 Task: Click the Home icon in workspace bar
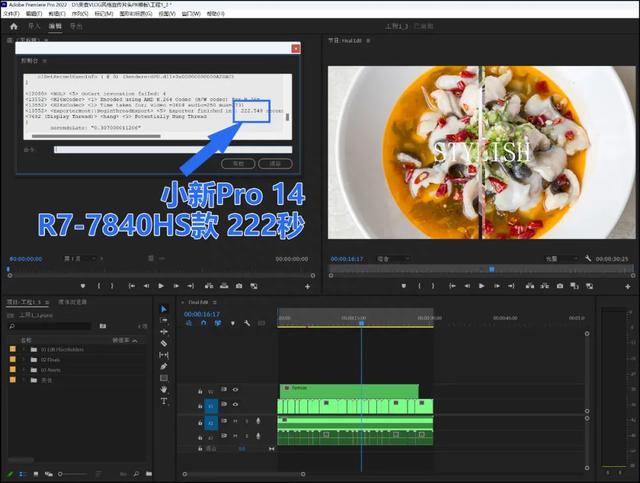pos(14,27)
